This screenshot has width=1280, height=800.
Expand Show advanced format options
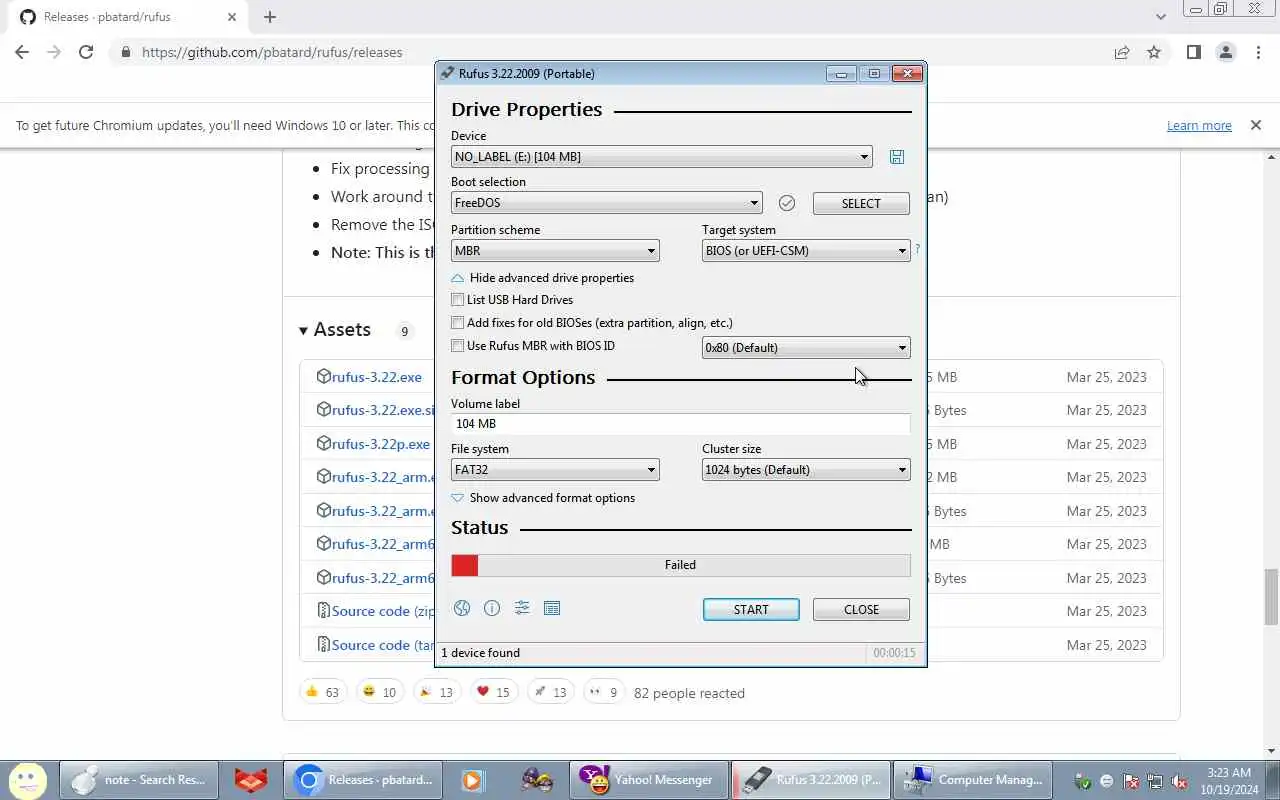pos(543,498)
